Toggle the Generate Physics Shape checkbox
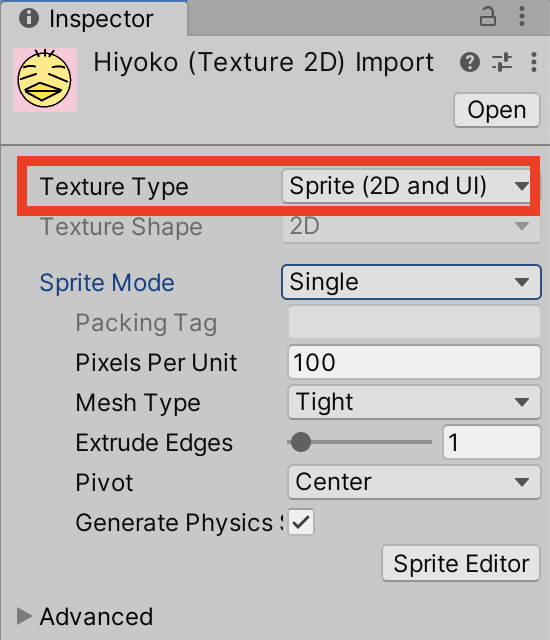The image size is (550, 640). 301,522
